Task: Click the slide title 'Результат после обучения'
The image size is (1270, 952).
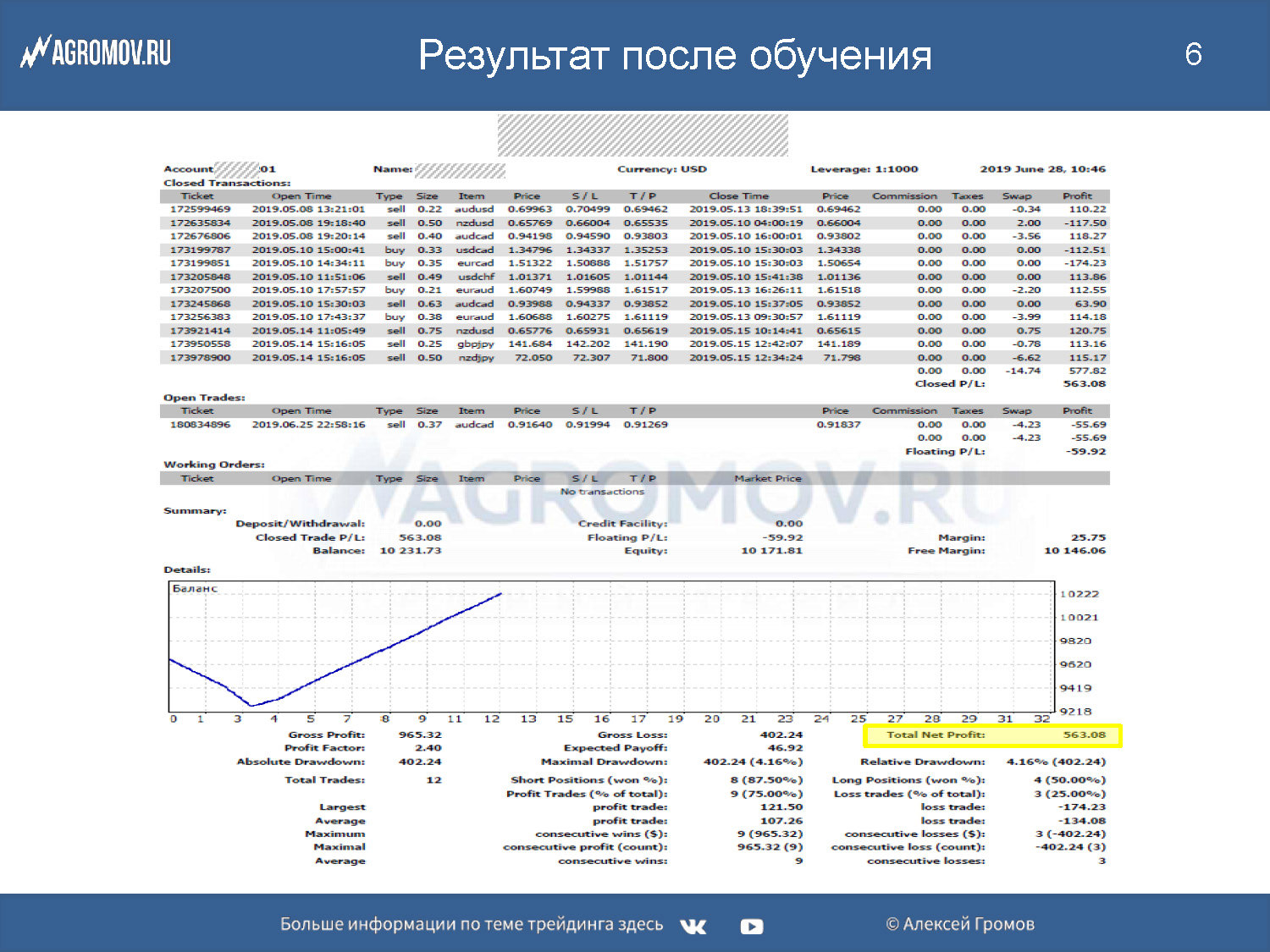Action: click(675, 56)
